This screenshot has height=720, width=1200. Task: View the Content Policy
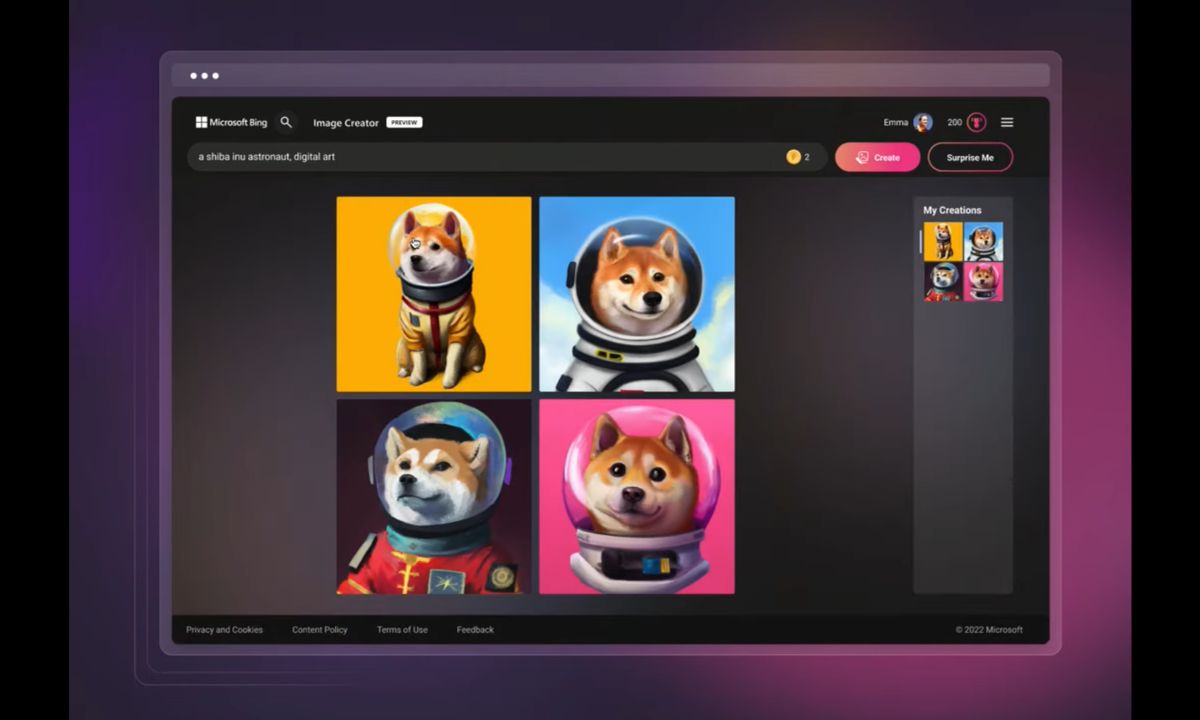point(319,630)
